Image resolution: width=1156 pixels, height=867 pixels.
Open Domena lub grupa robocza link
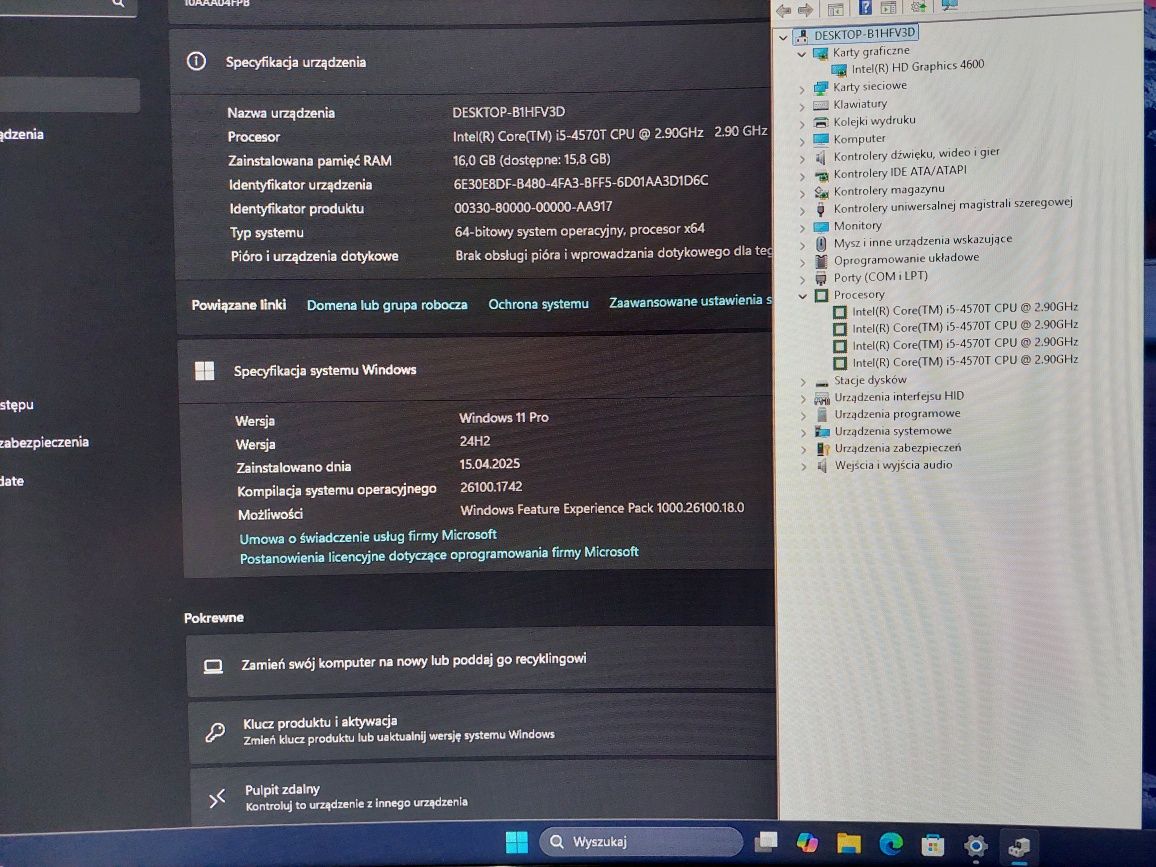tap(387, 305)
